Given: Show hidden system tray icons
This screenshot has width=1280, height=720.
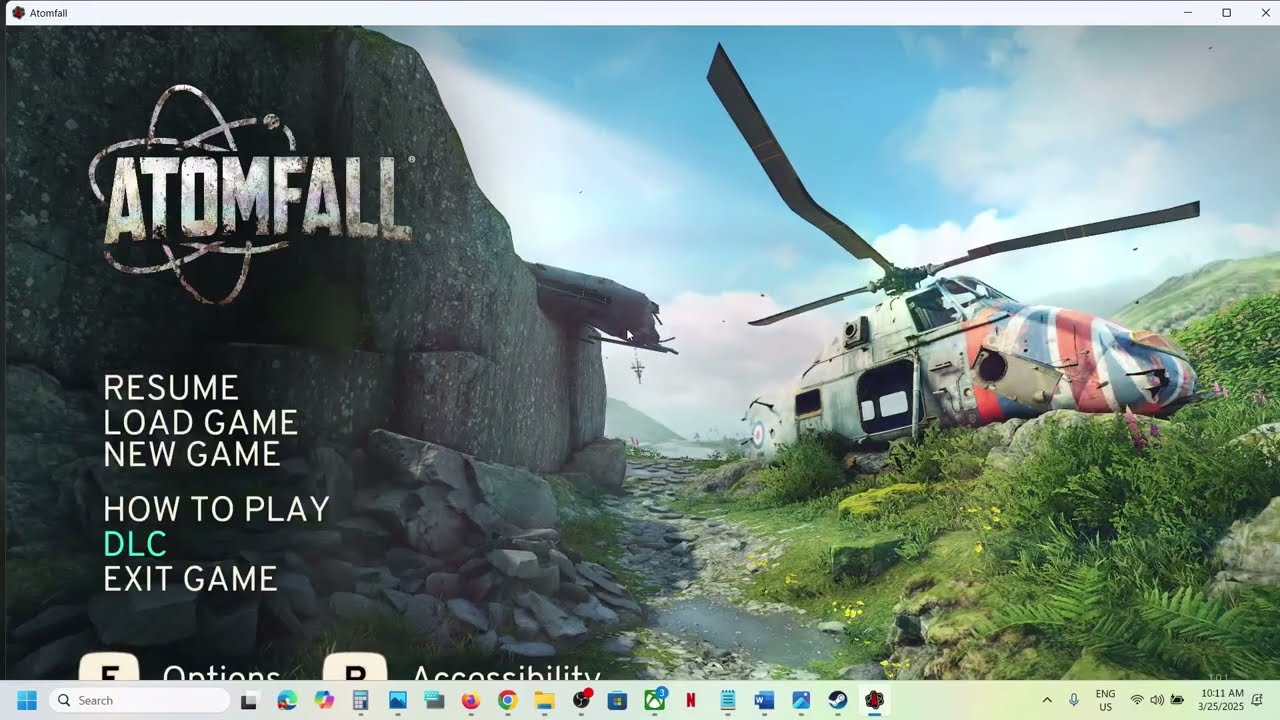Looking at the screenshot, I should (1047, 700).
